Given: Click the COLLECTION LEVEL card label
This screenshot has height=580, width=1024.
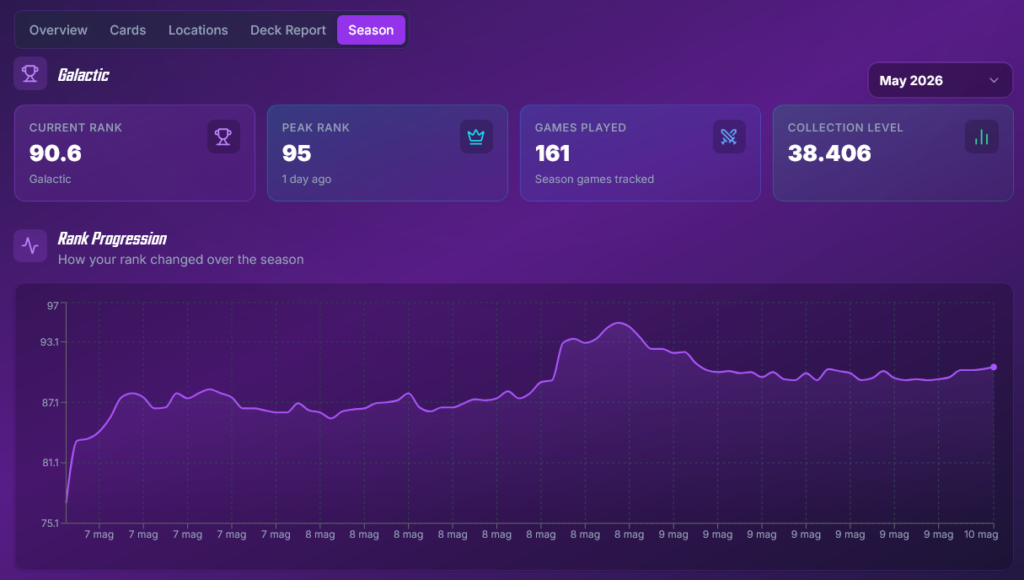Looking at the screenshot, I should click(x=845, y=127).
